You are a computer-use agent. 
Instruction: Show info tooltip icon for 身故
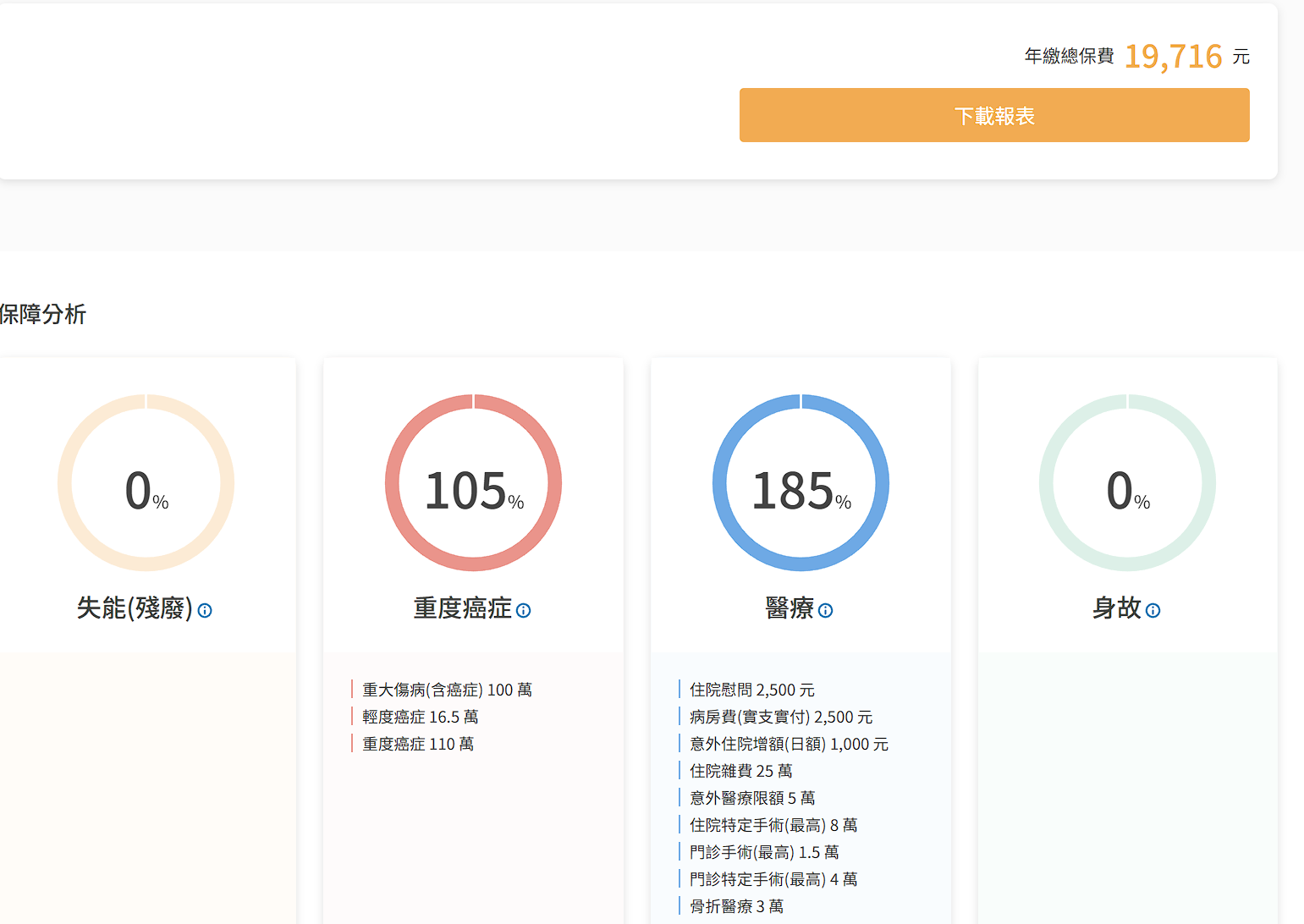click(x=1153, y=610)
